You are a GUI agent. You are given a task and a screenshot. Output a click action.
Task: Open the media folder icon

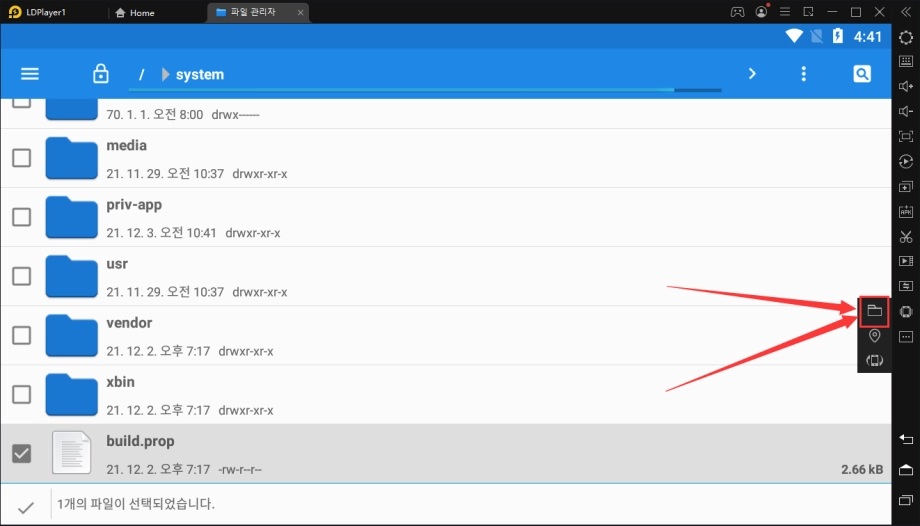click(x=72, y=159)
